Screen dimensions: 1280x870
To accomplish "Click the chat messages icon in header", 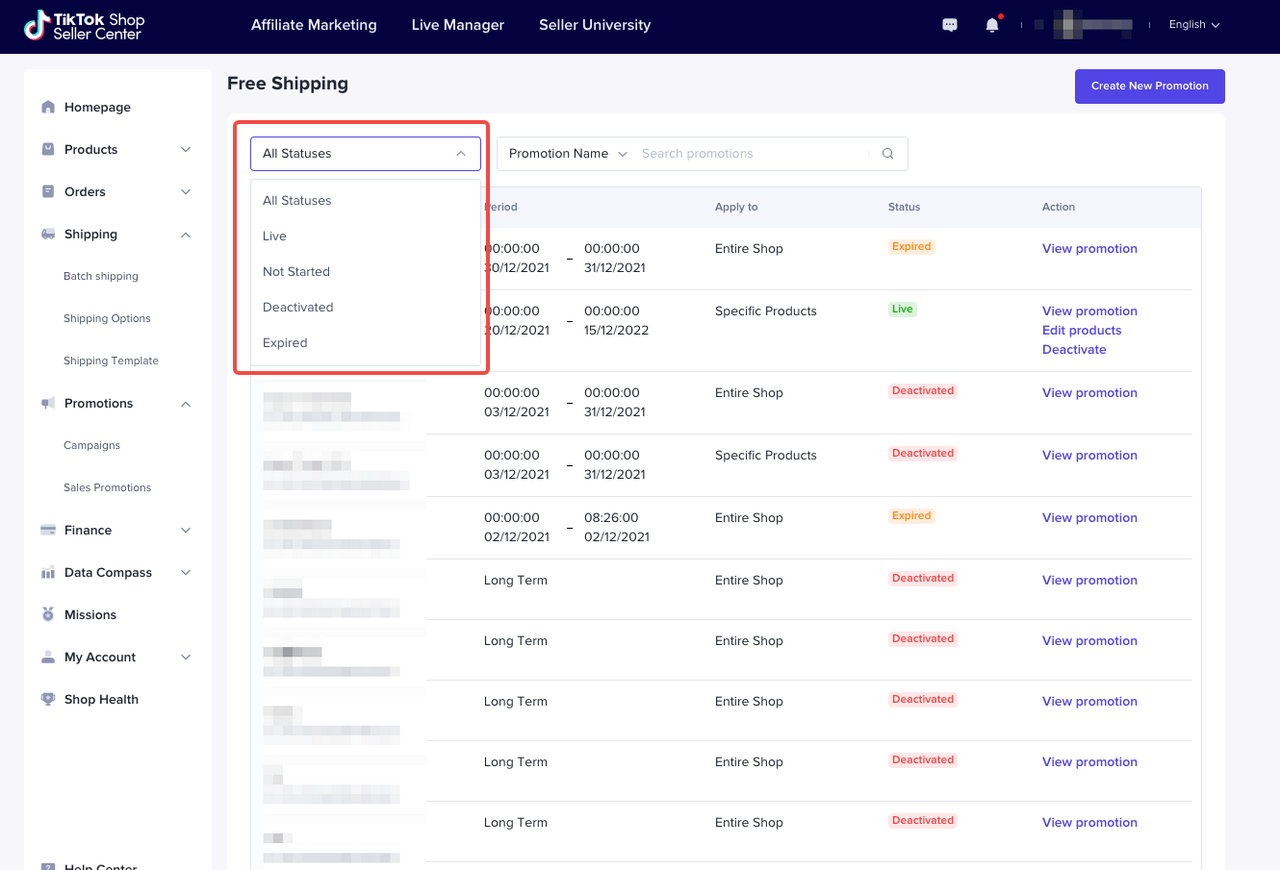I will (x=950, y=25).
